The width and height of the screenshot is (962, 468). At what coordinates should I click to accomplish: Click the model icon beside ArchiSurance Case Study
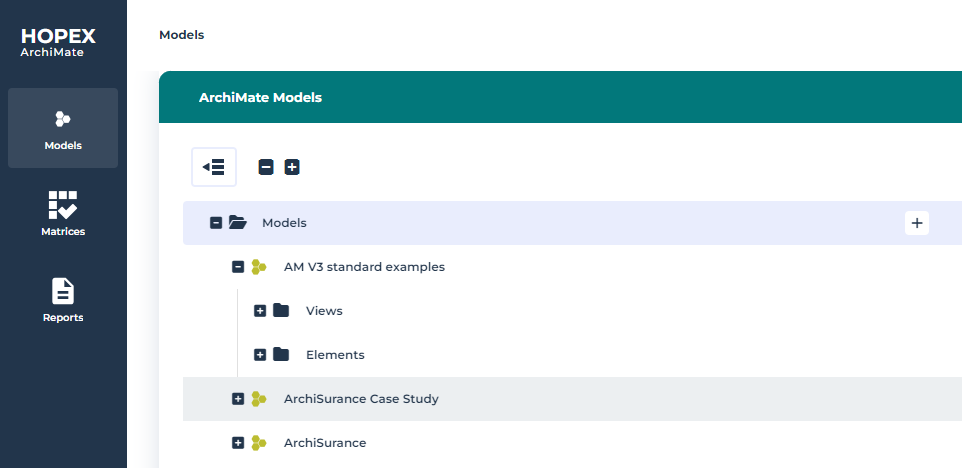coord(259,399)
